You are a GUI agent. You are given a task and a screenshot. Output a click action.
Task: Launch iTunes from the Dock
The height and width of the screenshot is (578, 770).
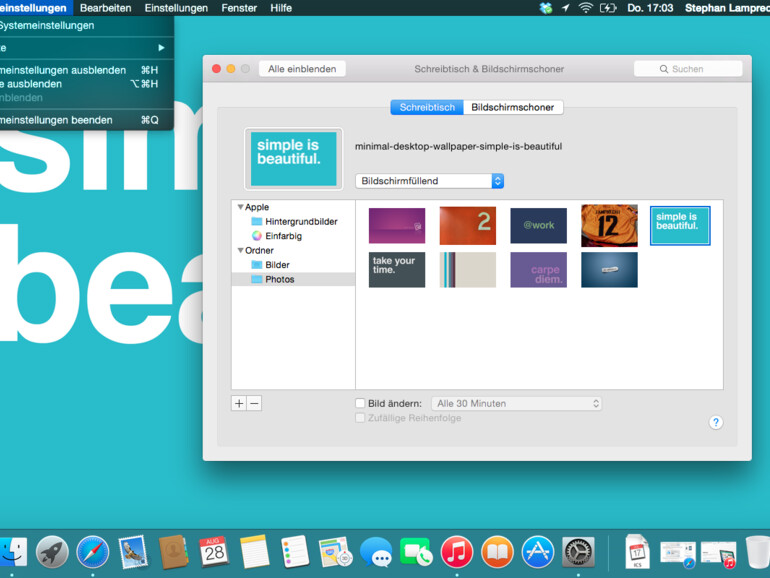[456, 552]
